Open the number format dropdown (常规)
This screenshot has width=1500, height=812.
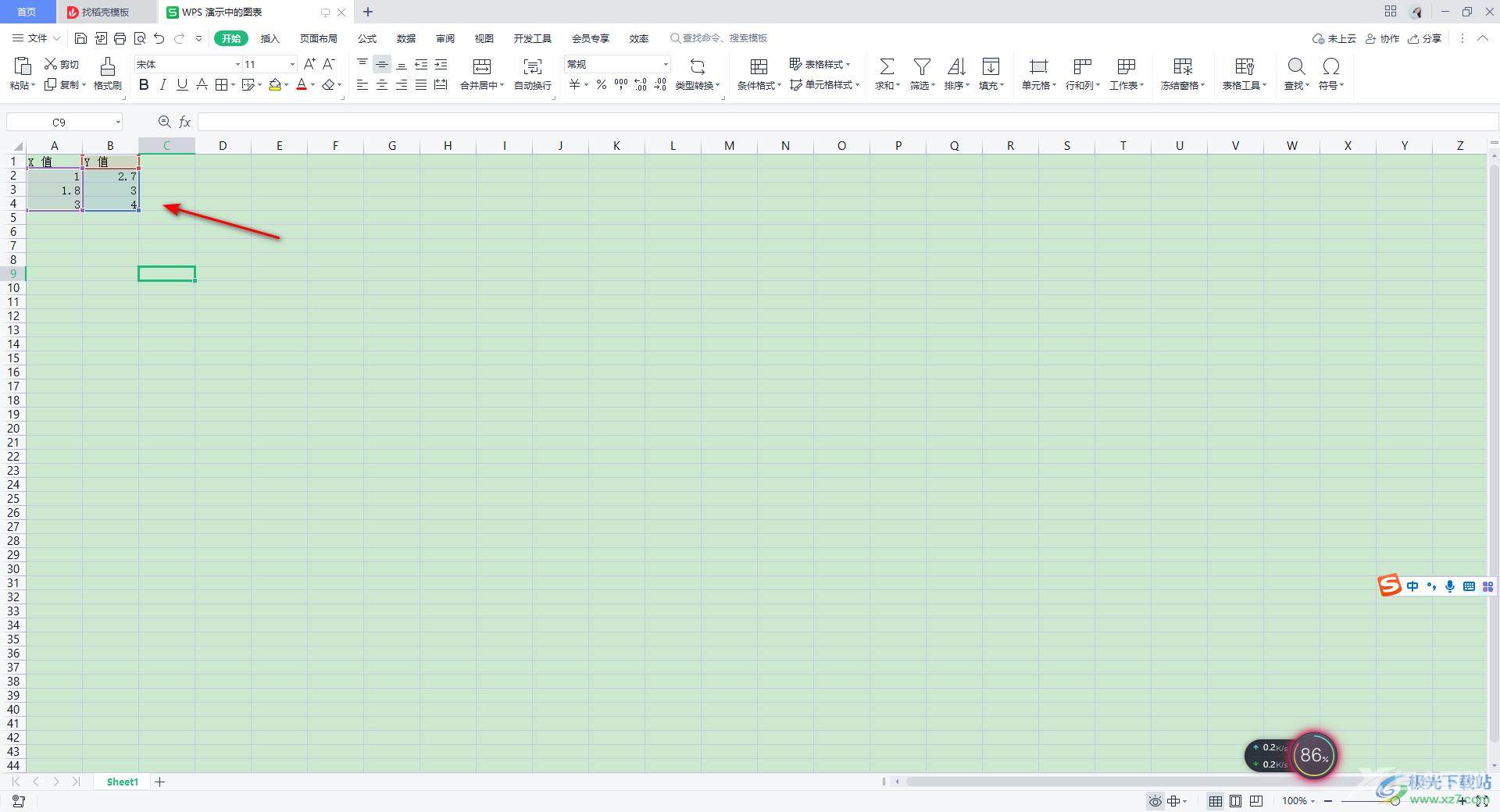click(x=666, y=64)
